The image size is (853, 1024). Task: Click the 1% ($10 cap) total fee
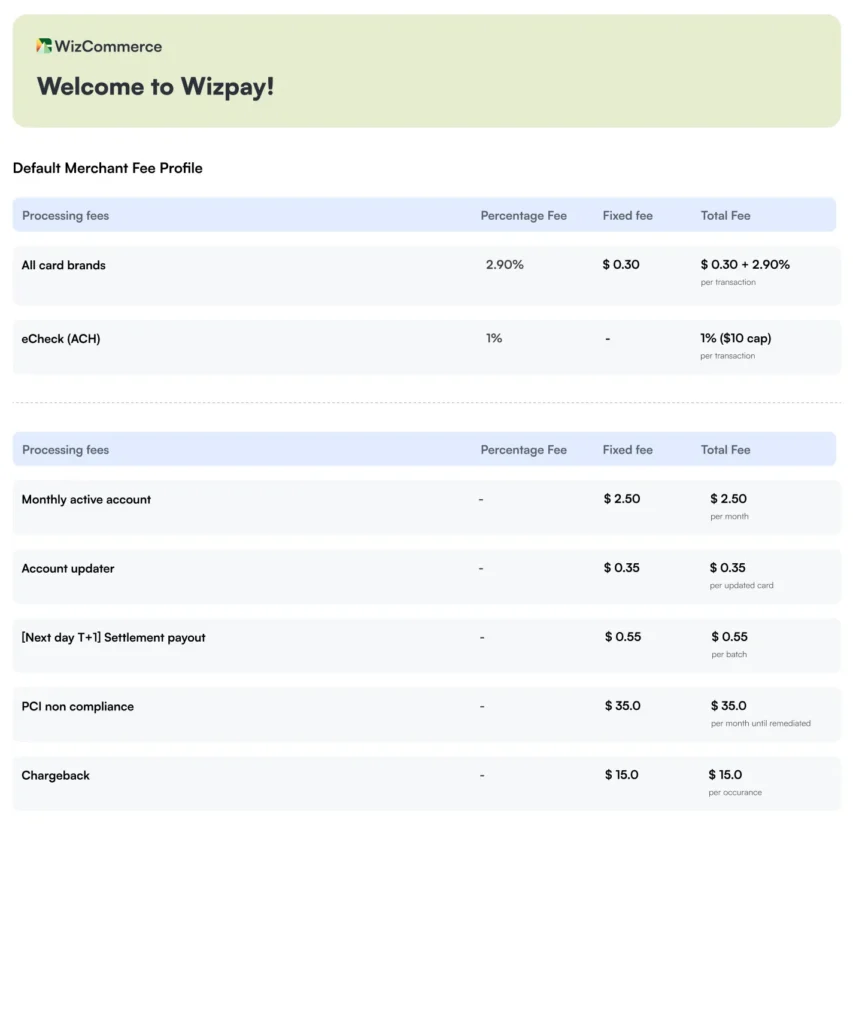point(735,339)
